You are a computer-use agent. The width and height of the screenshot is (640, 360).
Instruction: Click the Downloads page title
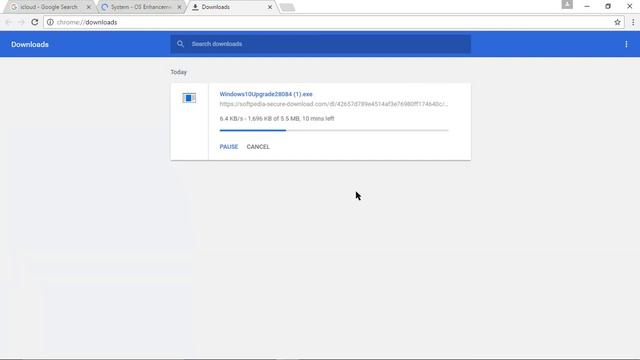pos(30,44)
